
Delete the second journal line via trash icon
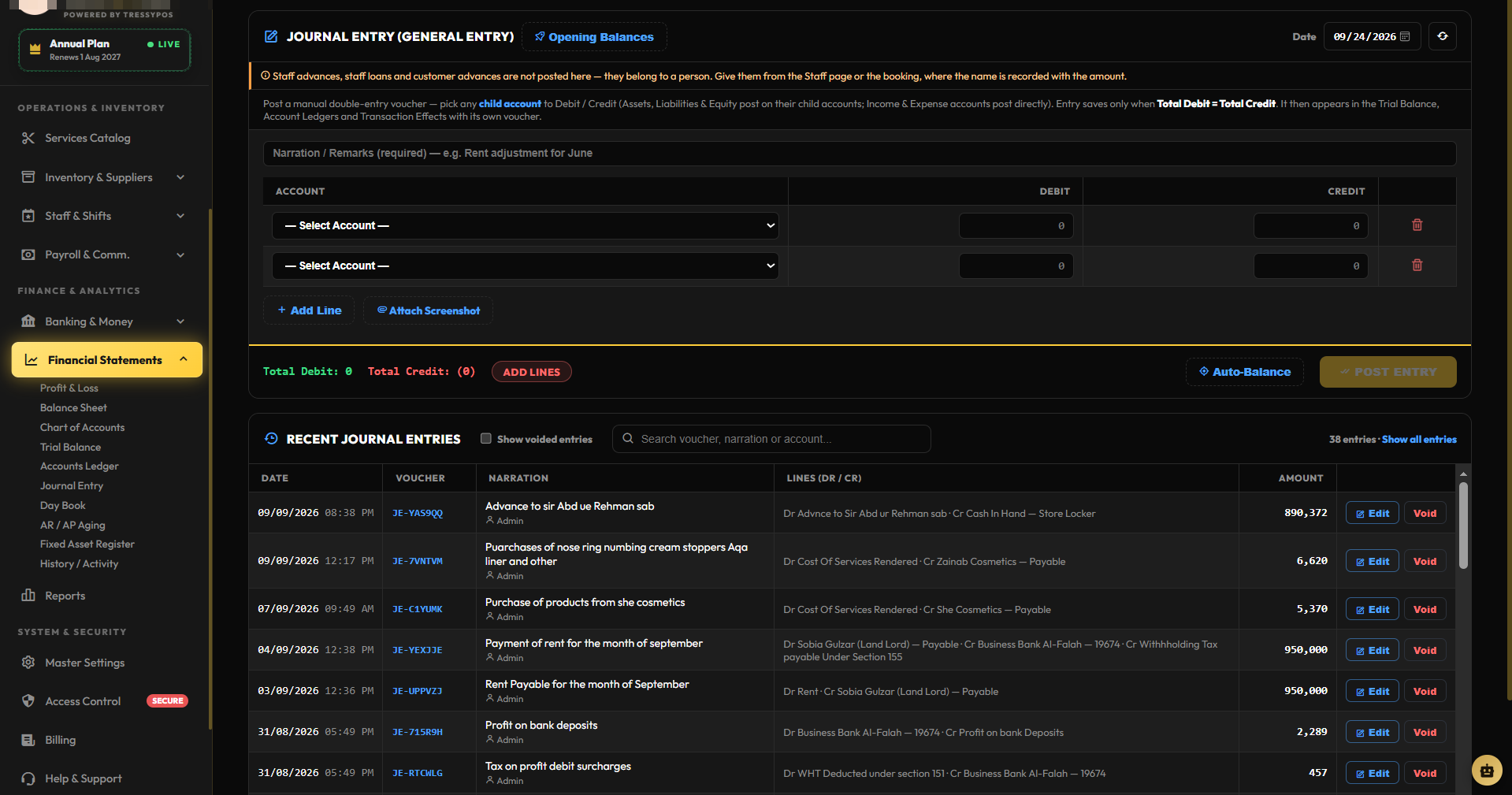click(1417, 266)
